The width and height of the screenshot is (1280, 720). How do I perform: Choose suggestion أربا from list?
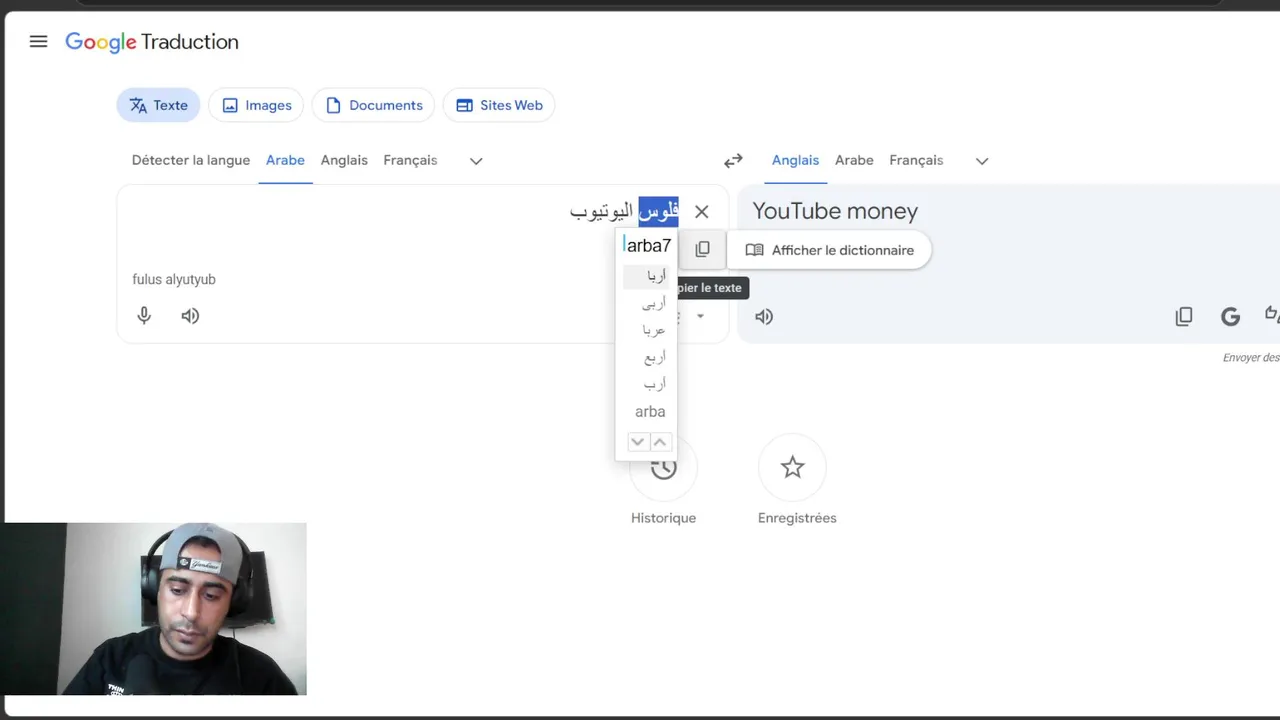[x=647, y=276]
